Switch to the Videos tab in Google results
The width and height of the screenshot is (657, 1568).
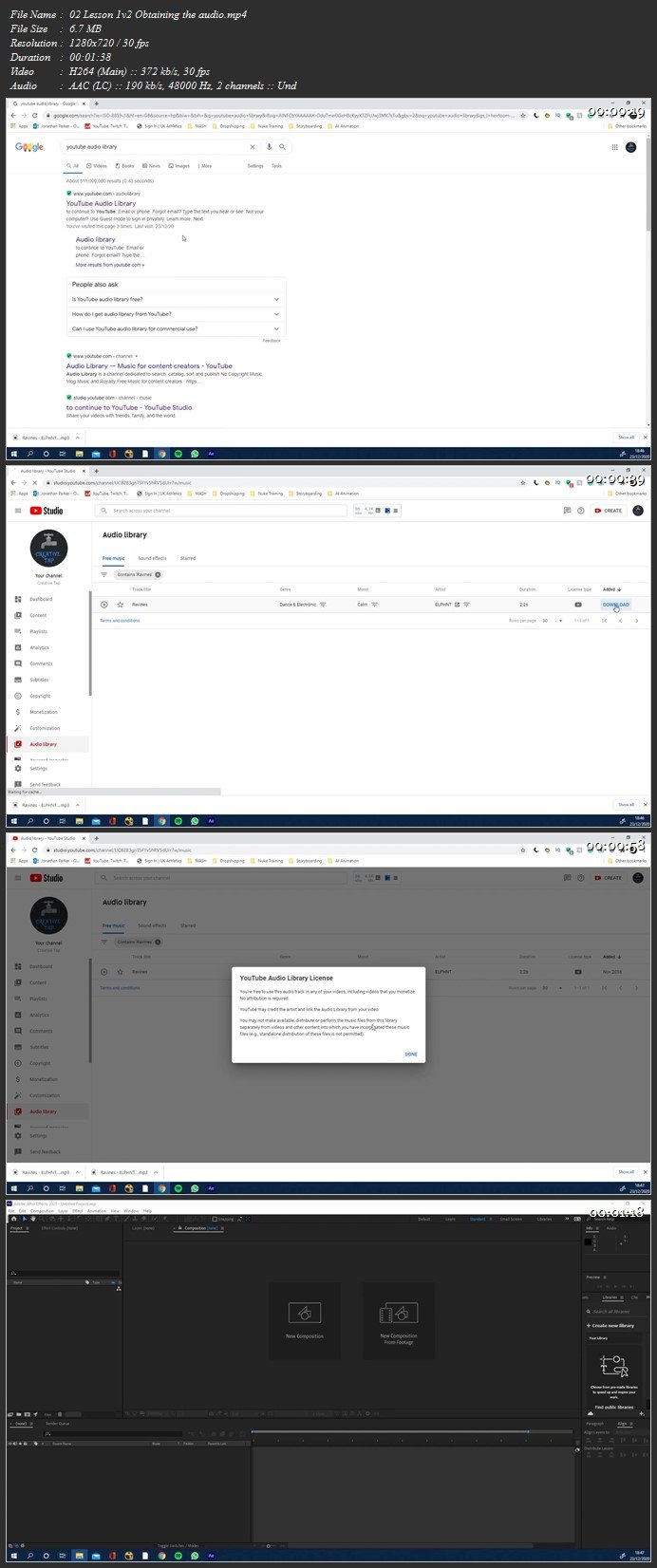tap(98, 166)
